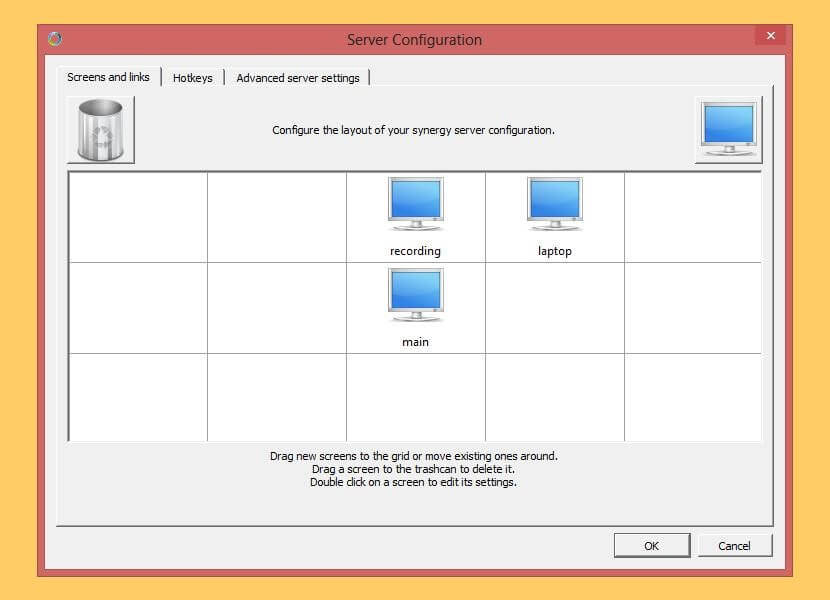This screenshot has width=830, height=600.
Task: Click the empty grid cell below laptop
Action: click(x=554, y=307)
